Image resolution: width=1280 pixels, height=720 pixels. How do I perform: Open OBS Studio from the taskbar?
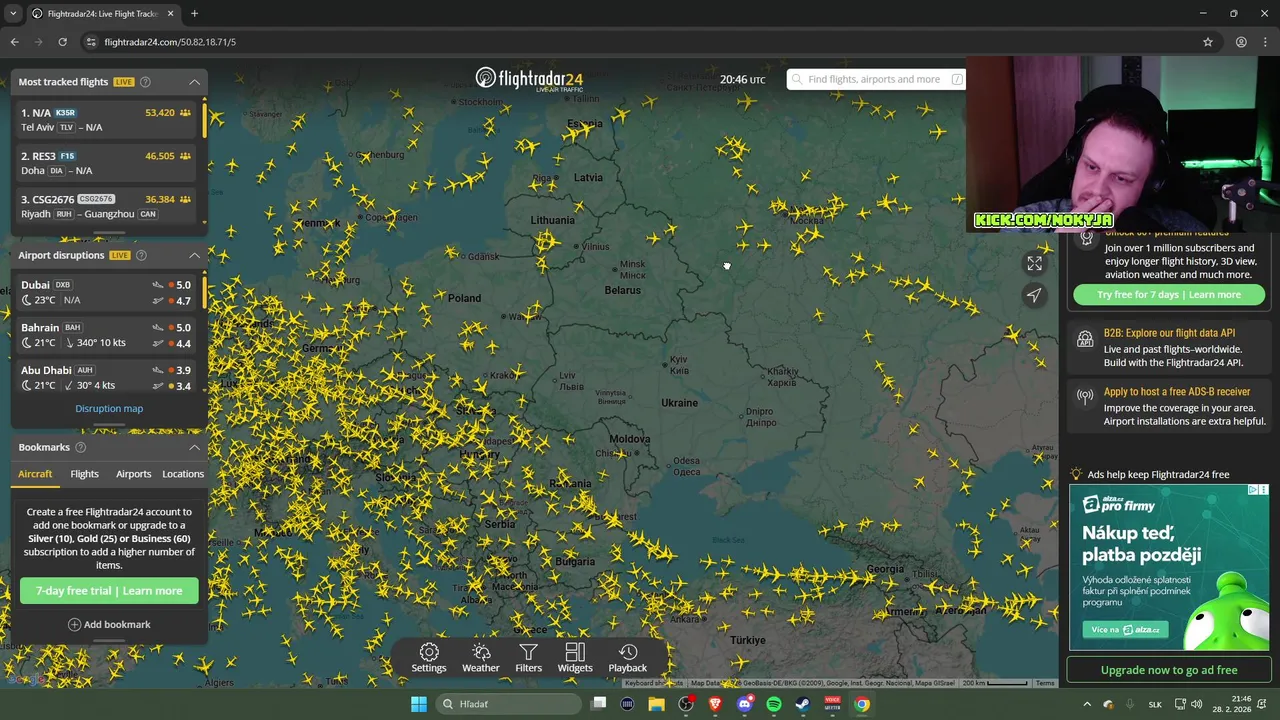click(686, 704)
